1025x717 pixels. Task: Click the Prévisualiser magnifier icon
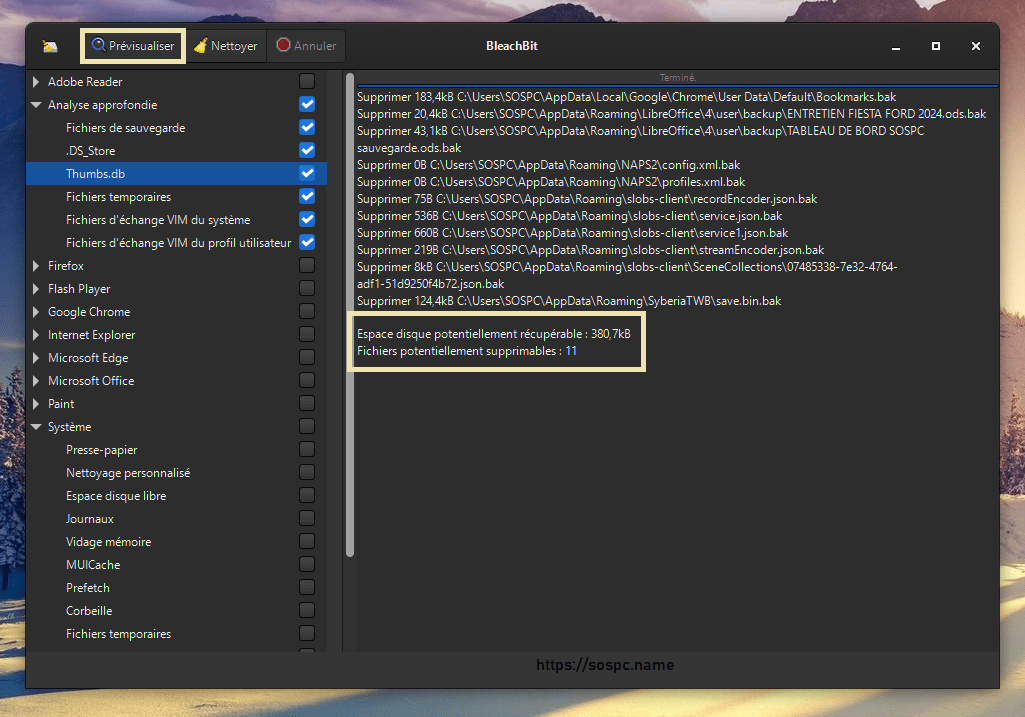[x=98, y=46]
